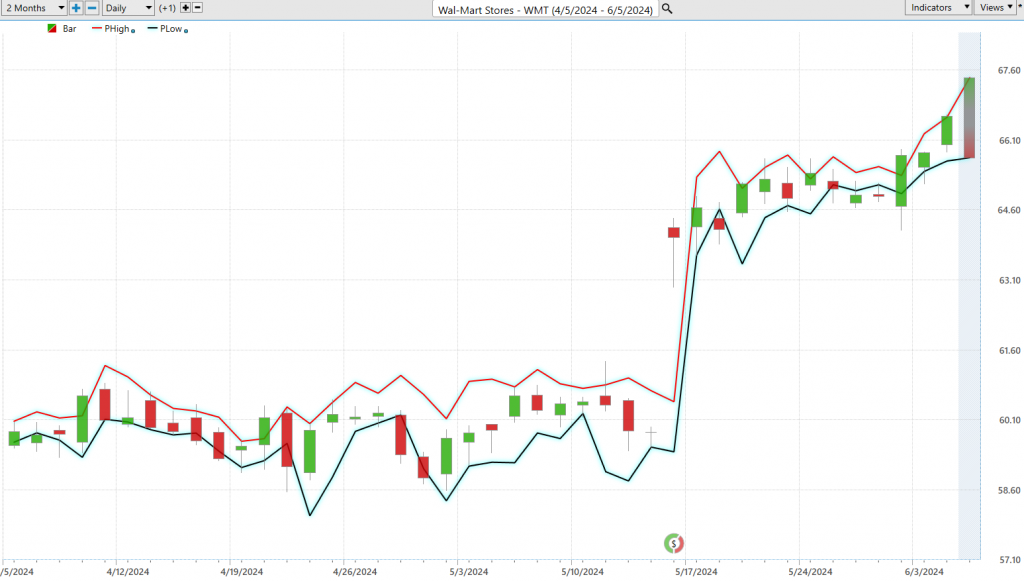
Task: Open the Views menu
Action: (x=994, y=8)
